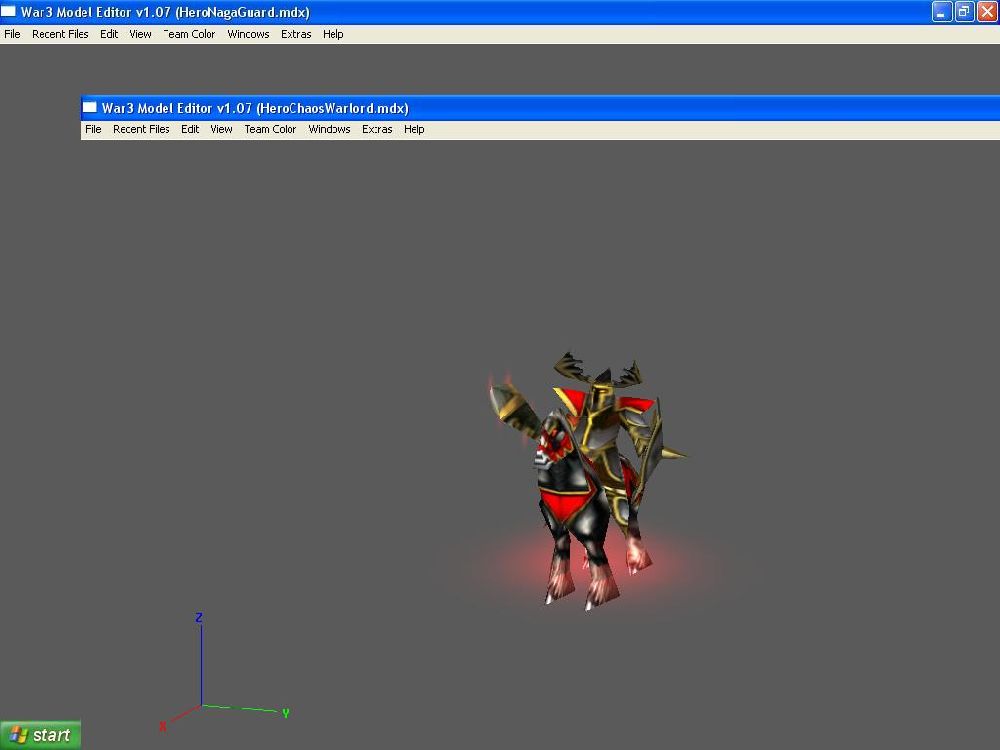
Task: Click the Windows start button
Action: [x=40, y=735]
